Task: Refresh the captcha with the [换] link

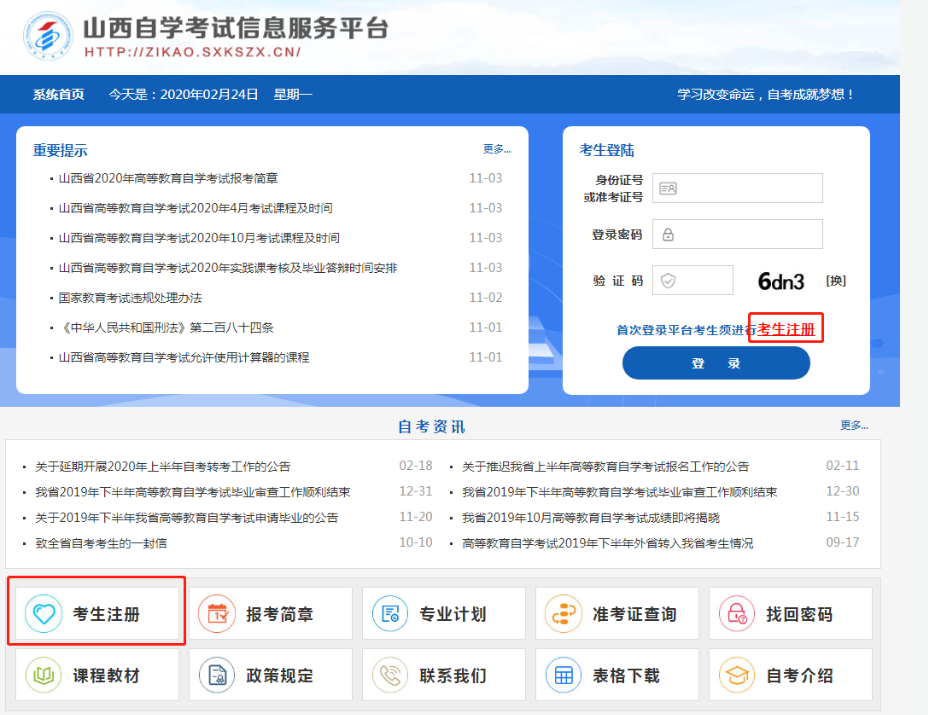Action: click(835, 281)
